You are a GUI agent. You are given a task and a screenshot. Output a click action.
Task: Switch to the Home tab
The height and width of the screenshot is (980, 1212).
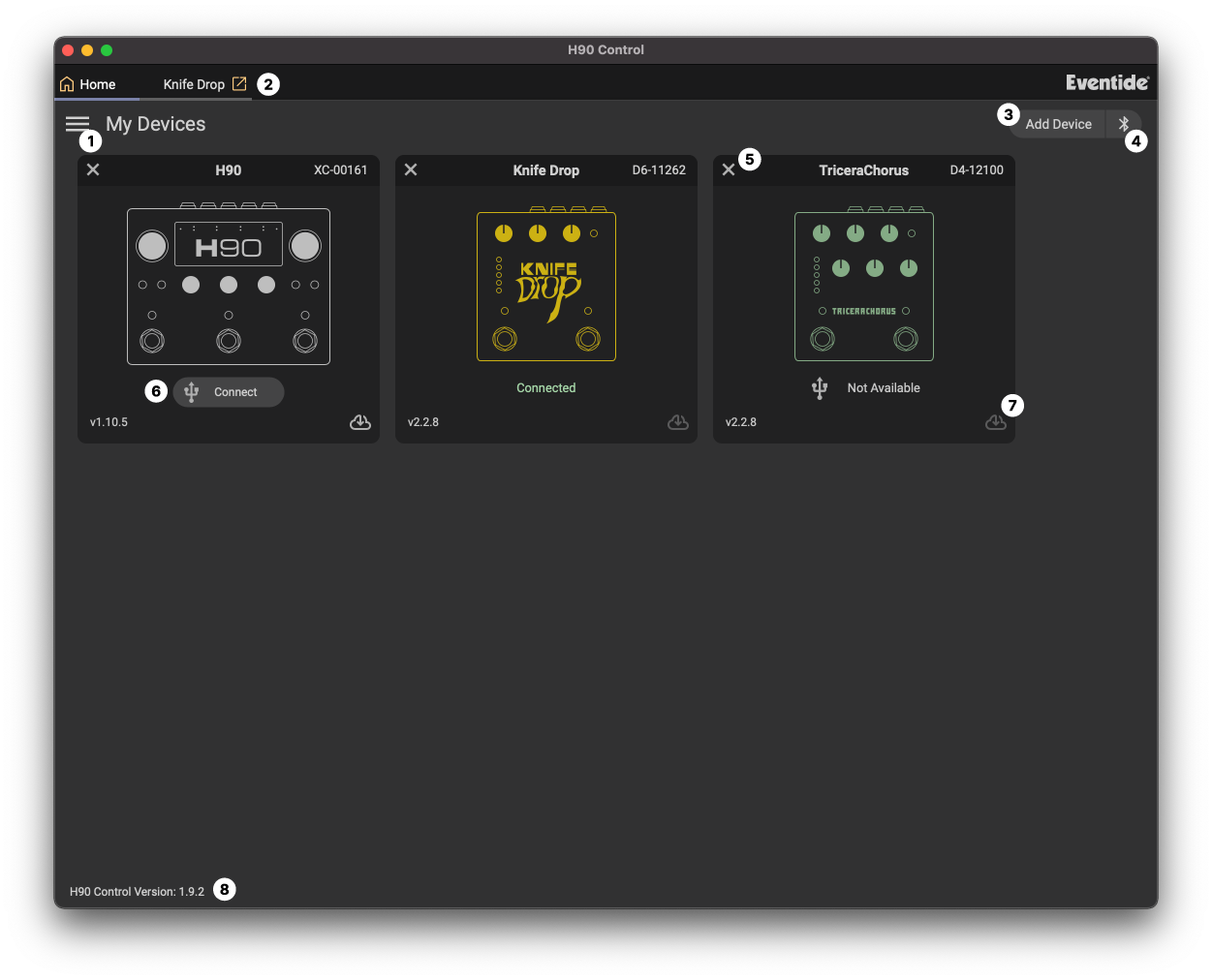click(88, 84)
